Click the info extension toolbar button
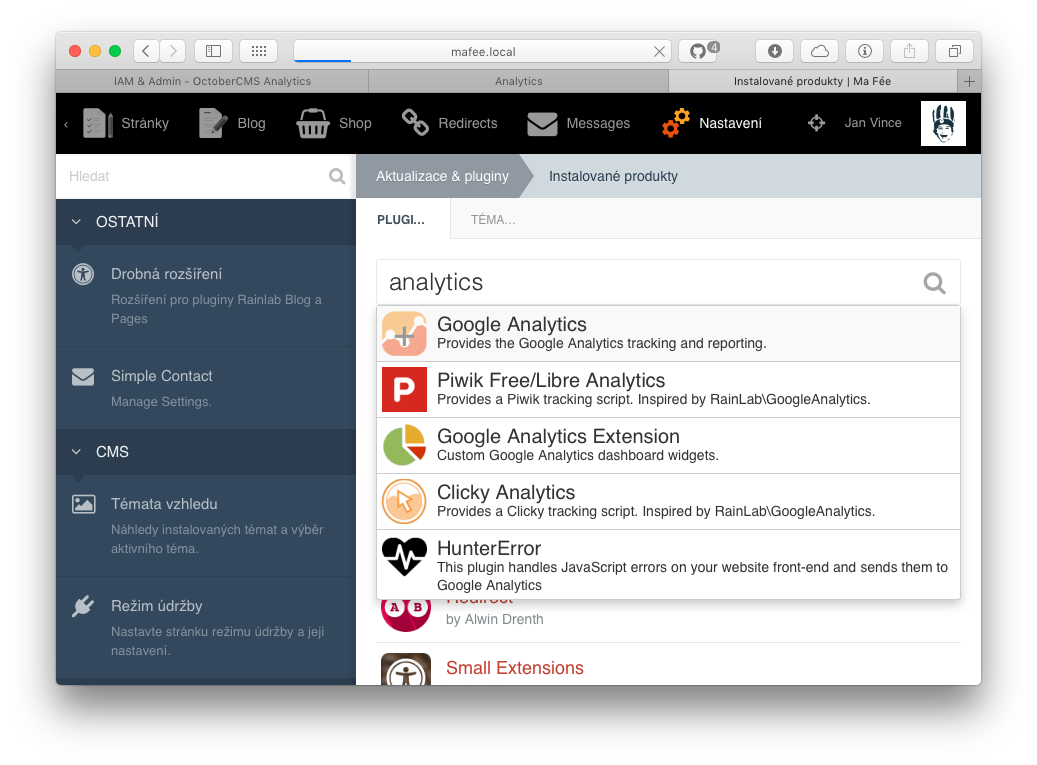This screenshot has width=1037, height=765. tap(864, 51)
